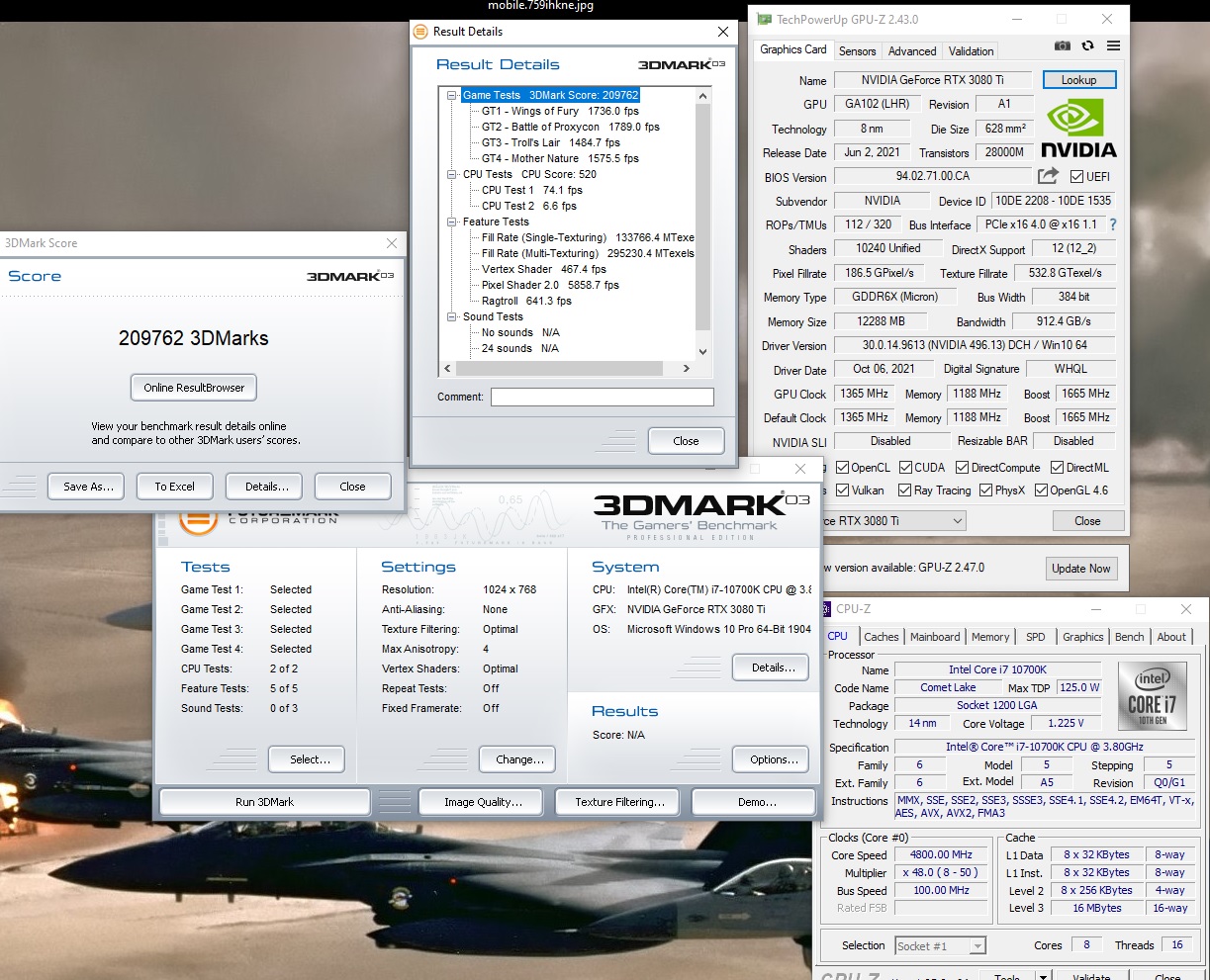Click the result tree scroll-down arrow
The height and width of the screenshot is (980, 1210).
[x=703, y=351]
